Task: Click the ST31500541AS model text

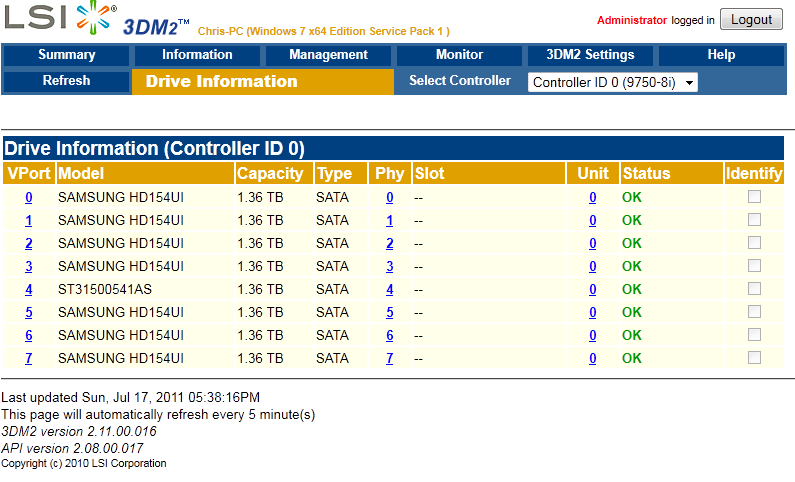Action: pyautogui.click(x=105, y=289)
